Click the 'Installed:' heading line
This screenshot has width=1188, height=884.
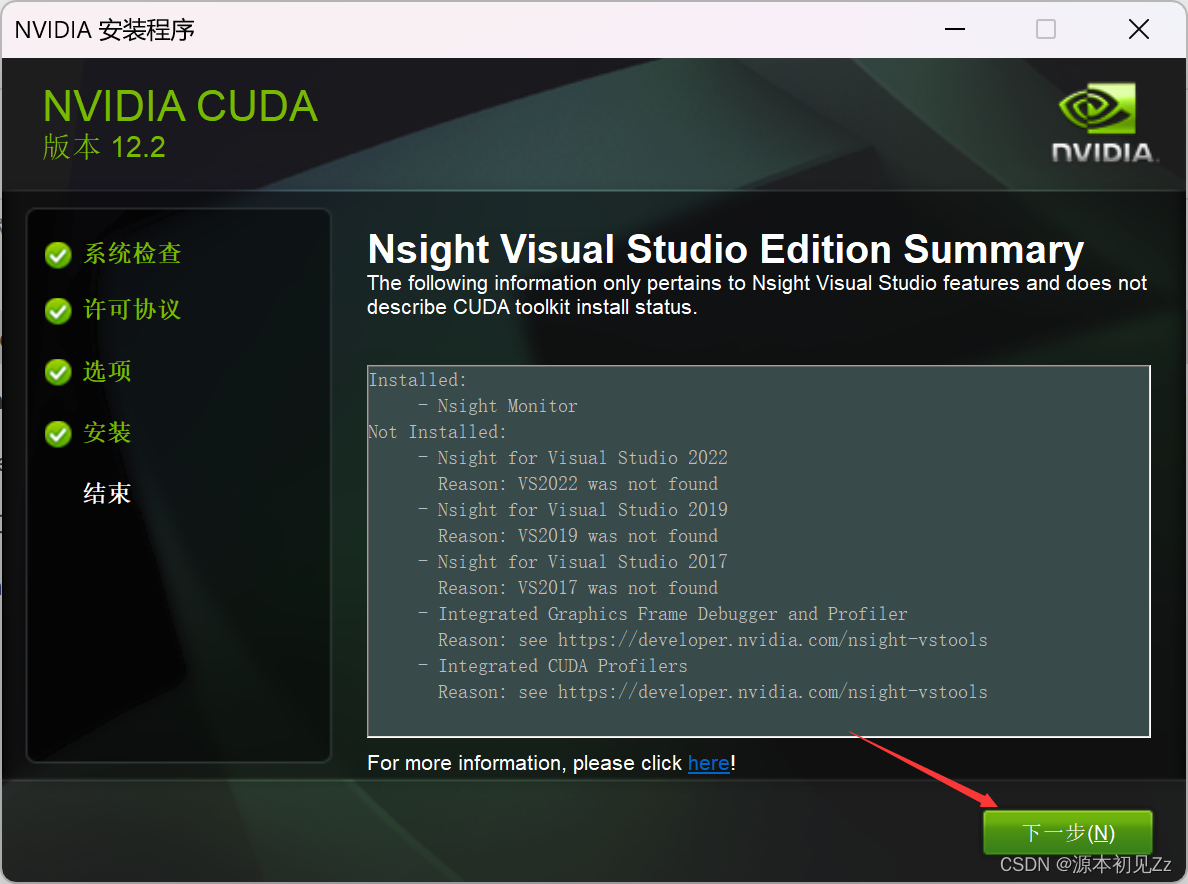(x=417, y=380)
